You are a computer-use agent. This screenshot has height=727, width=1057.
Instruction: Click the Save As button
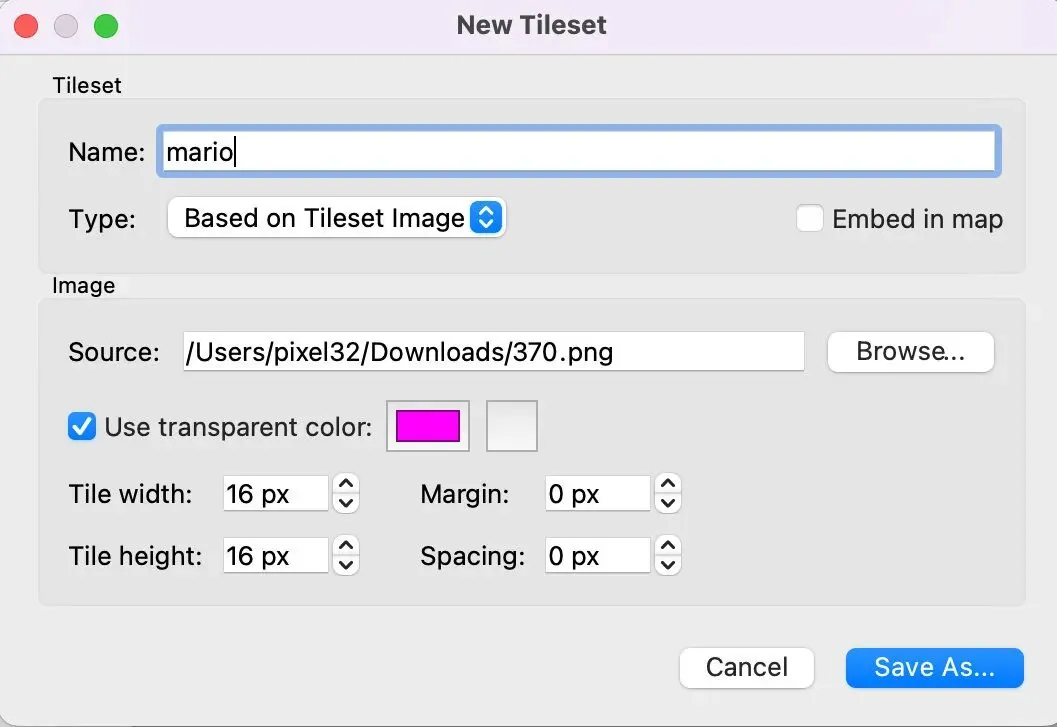coord(934,668)
